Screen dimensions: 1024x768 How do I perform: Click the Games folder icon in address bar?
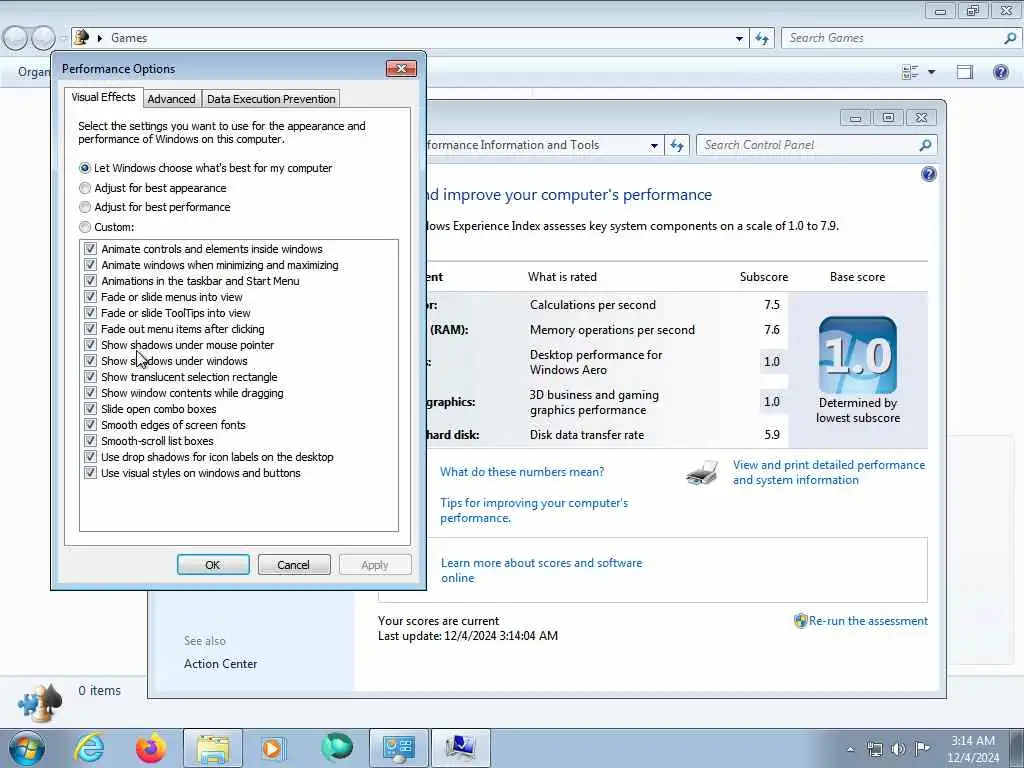coord(81,37)
